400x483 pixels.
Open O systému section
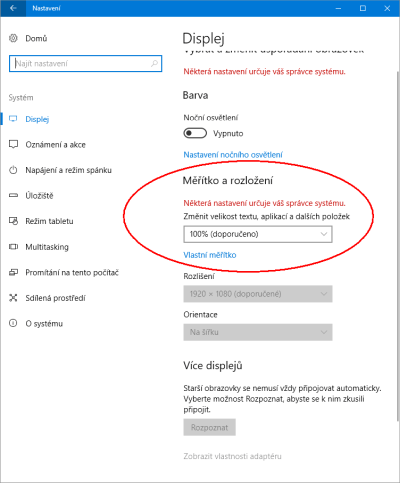[x=44, y=323]
